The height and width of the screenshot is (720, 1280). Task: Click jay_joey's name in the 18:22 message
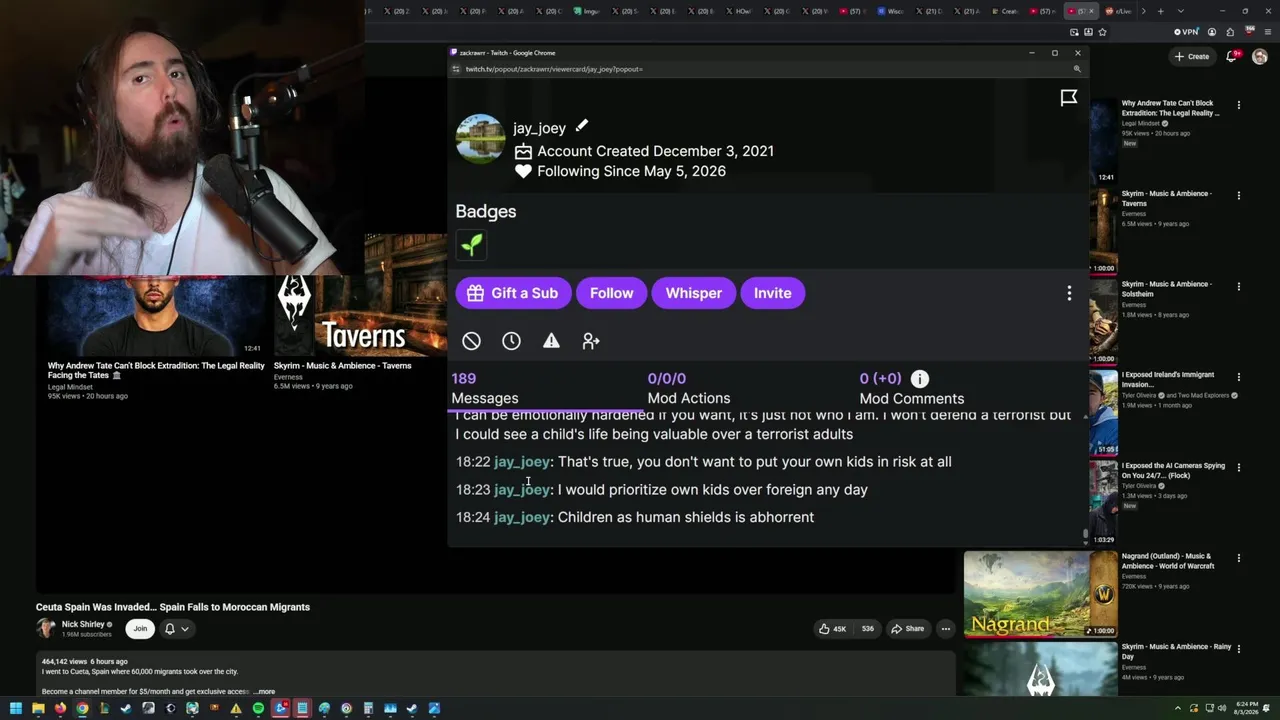point(522,462)
